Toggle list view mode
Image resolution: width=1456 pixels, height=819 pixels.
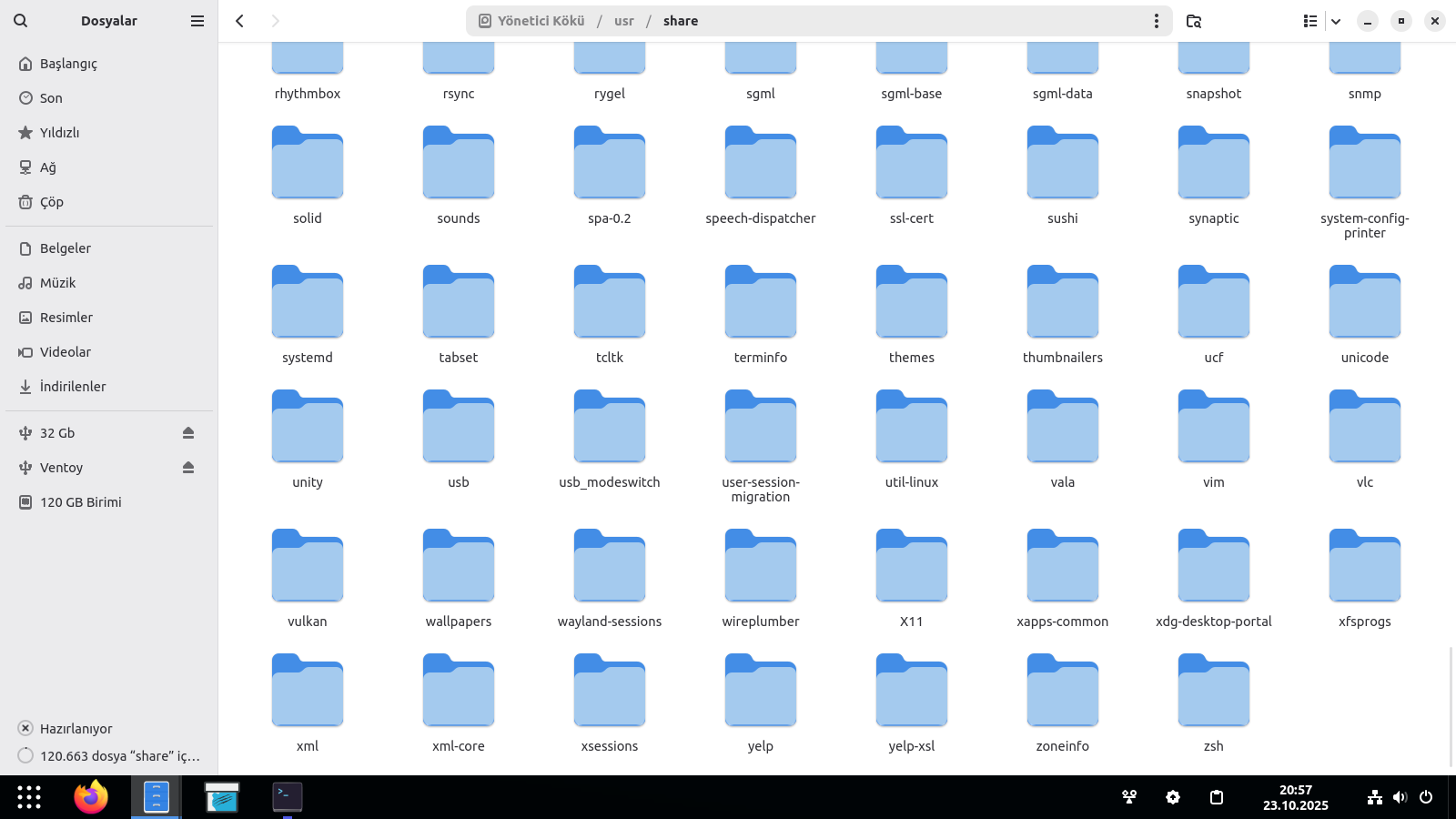(1309, 21)
